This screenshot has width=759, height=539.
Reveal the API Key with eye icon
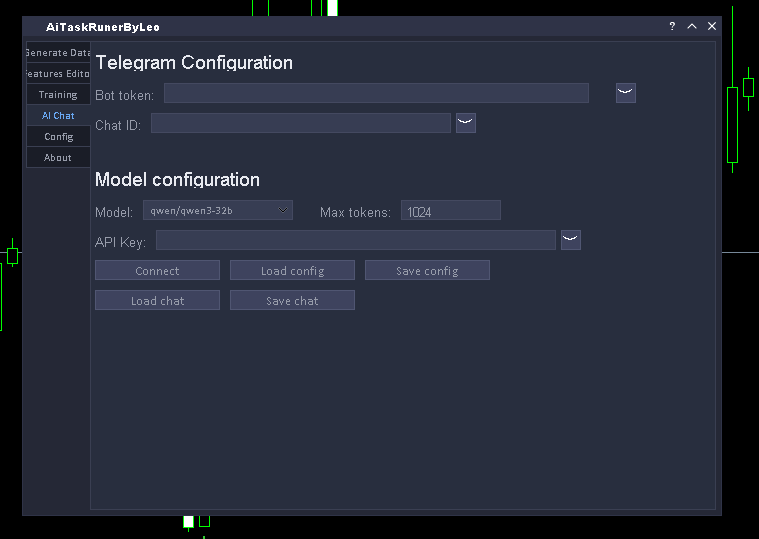click(570, 240)
